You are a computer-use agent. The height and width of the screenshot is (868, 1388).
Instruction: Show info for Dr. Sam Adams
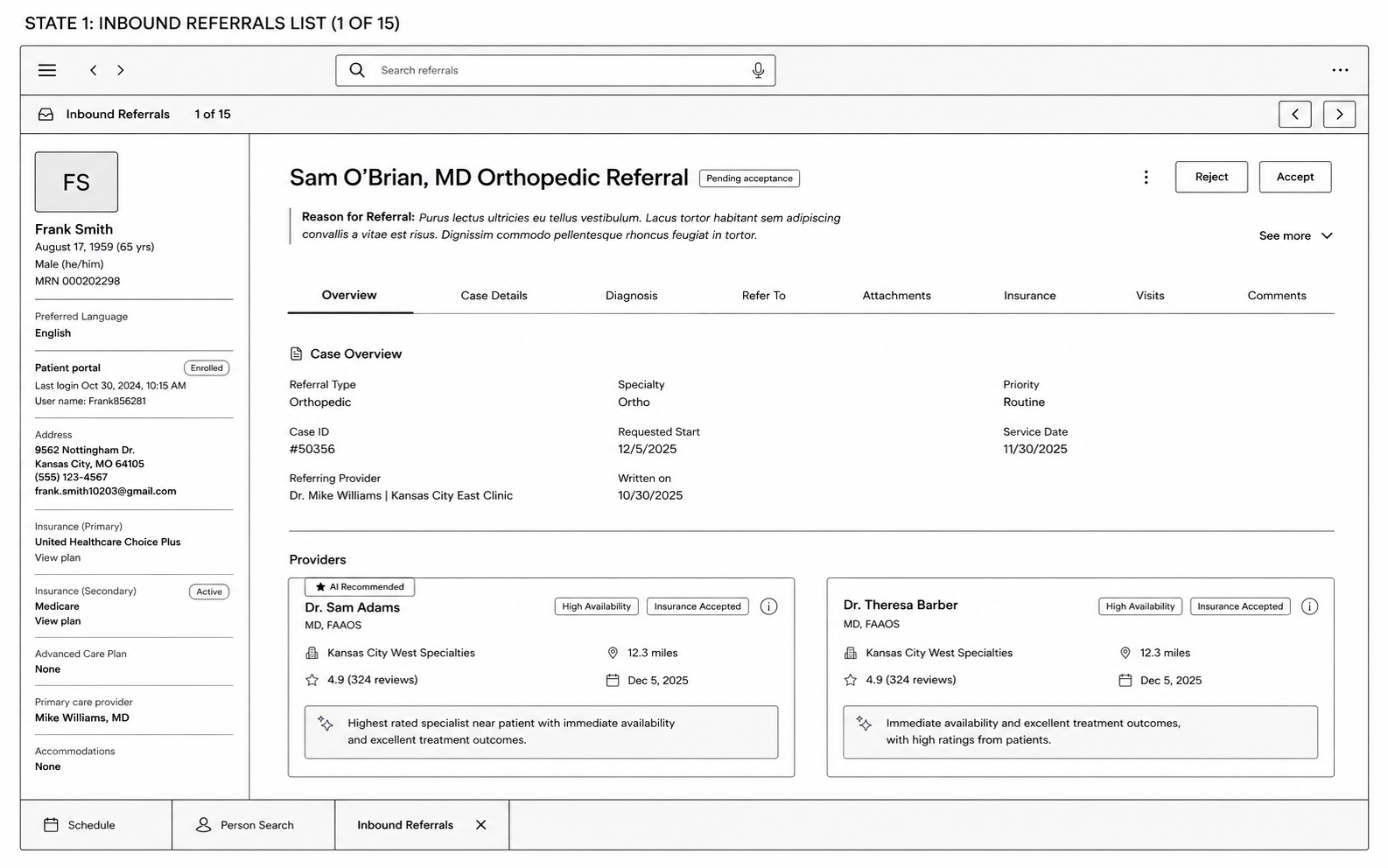768,606
